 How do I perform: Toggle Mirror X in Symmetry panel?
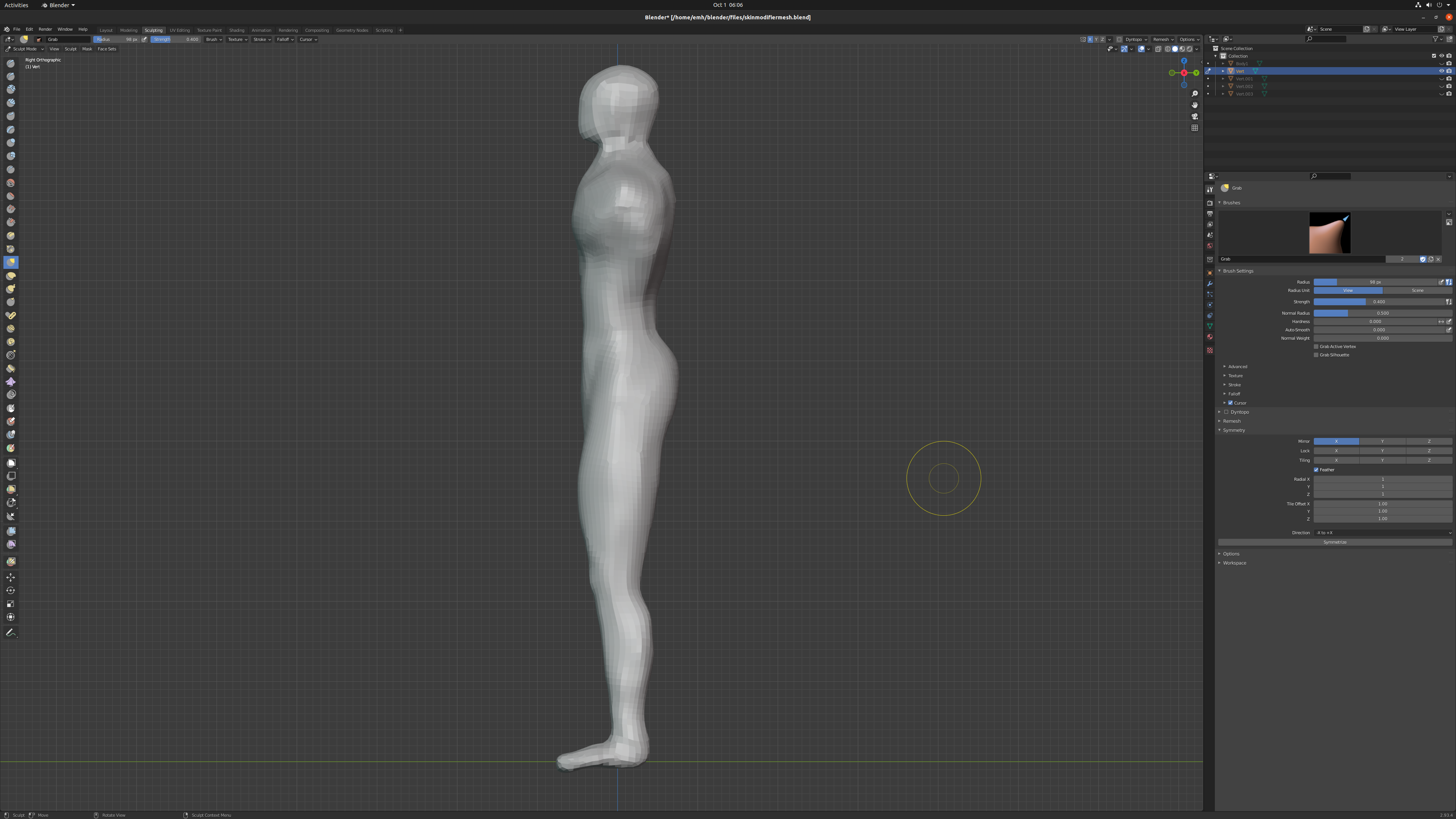click(x=1336, y=441)
